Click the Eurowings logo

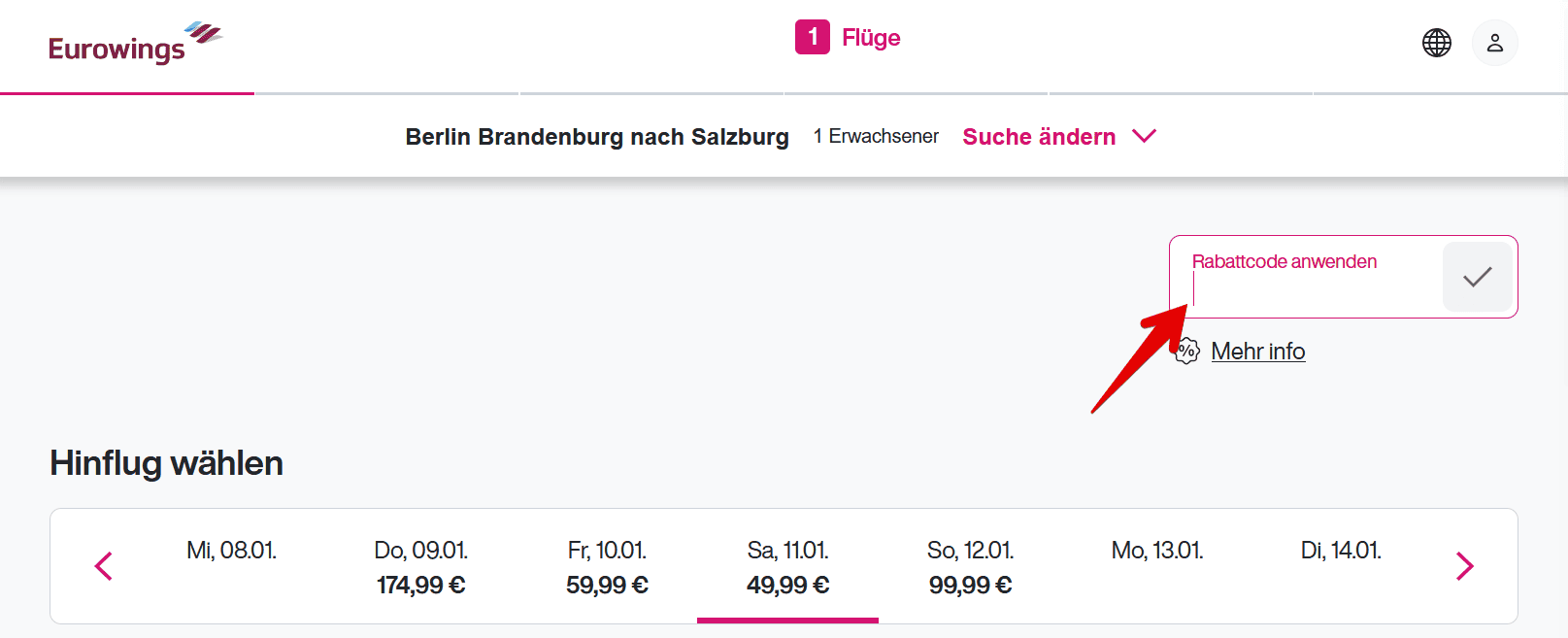134,45
